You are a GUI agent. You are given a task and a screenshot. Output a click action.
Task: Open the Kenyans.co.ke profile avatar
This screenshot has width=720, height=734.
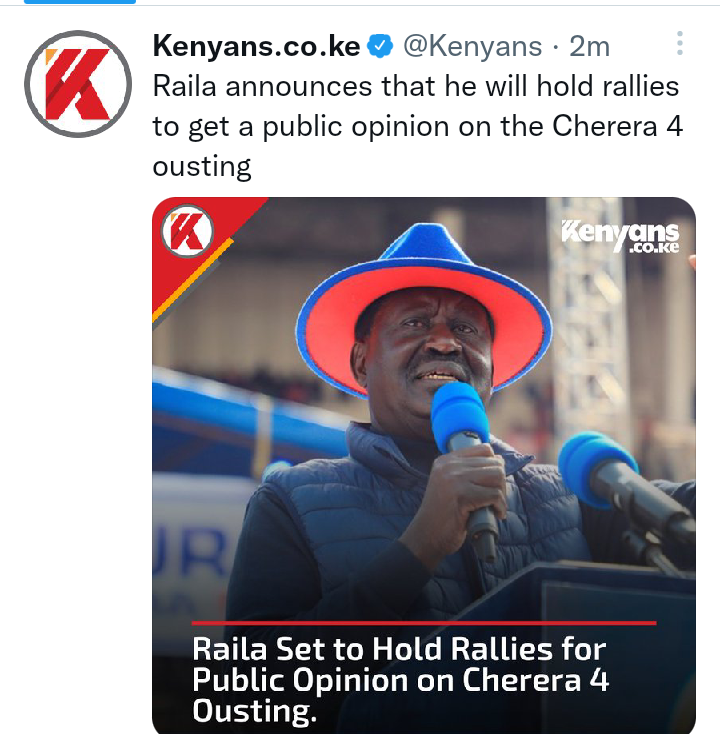click(x=78, y=84)
